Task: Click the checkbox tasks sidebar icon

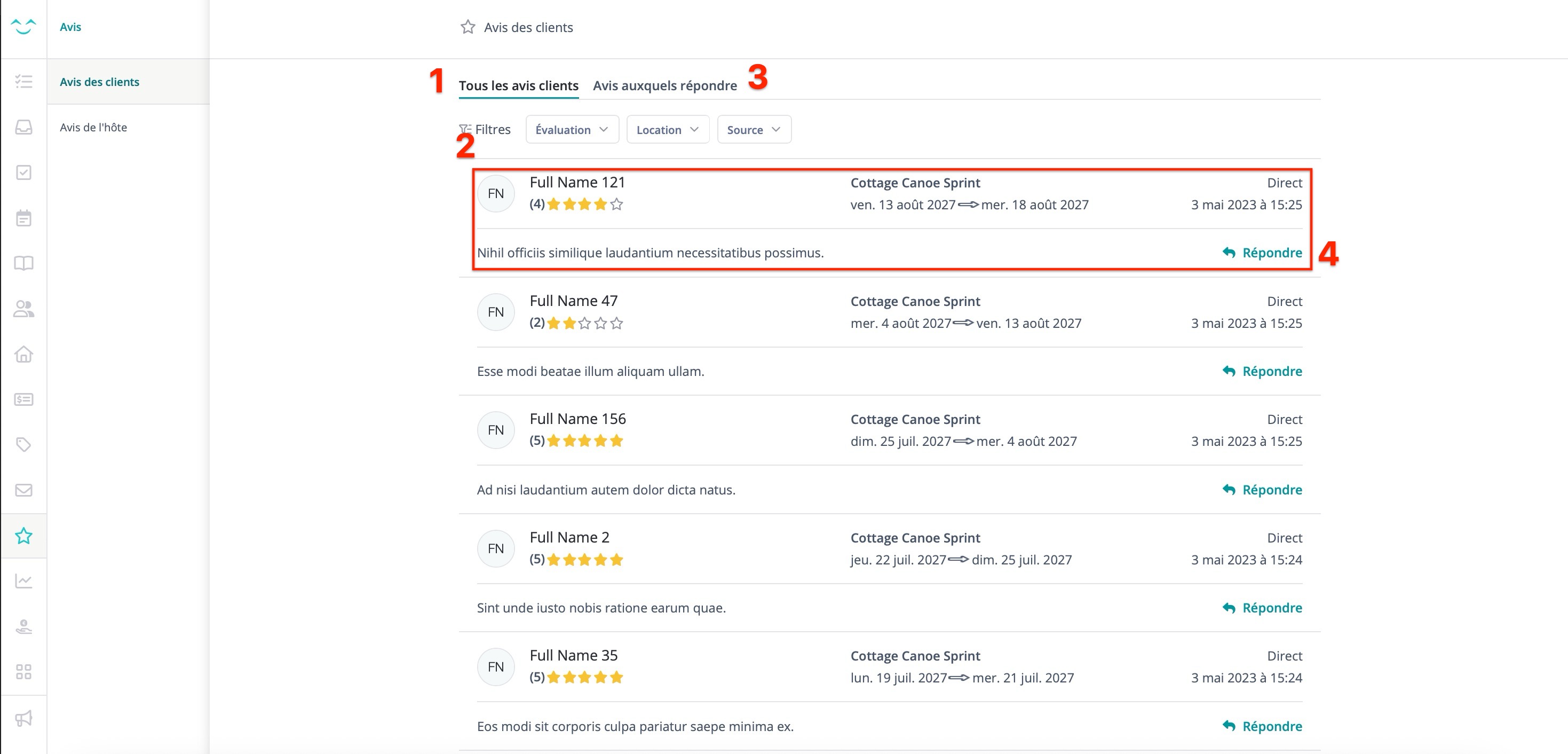Action: pos(23,172)
